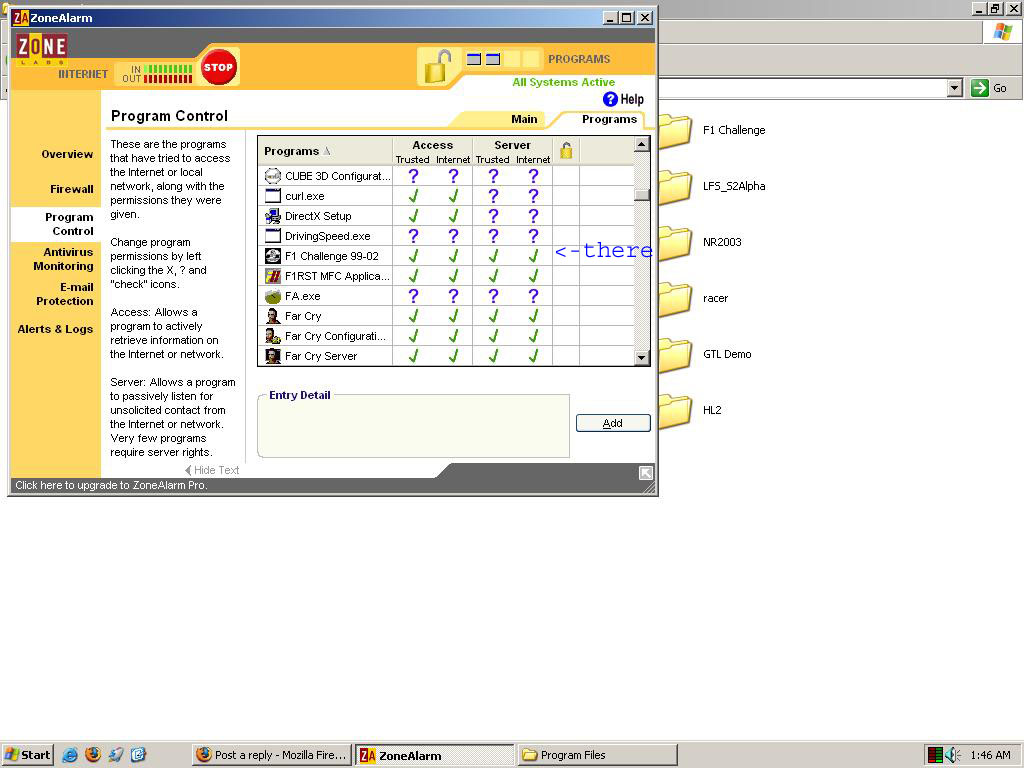Open the Firewall section in sidebar
Image resolution: width=1024 pixels, height=768 pixels.
(71, 189)
